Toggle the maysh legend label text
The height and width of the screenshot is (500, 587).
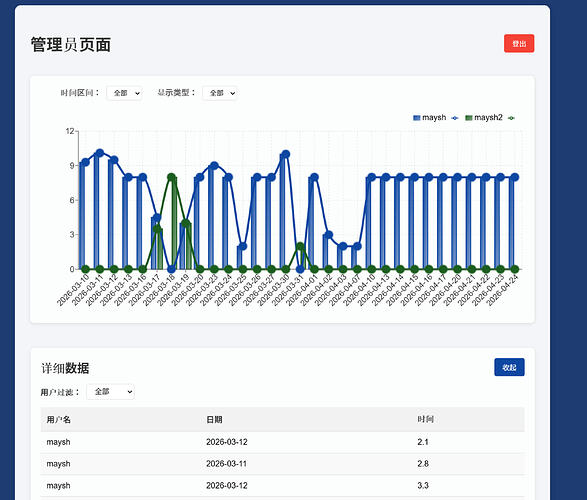tap(434, 118)
